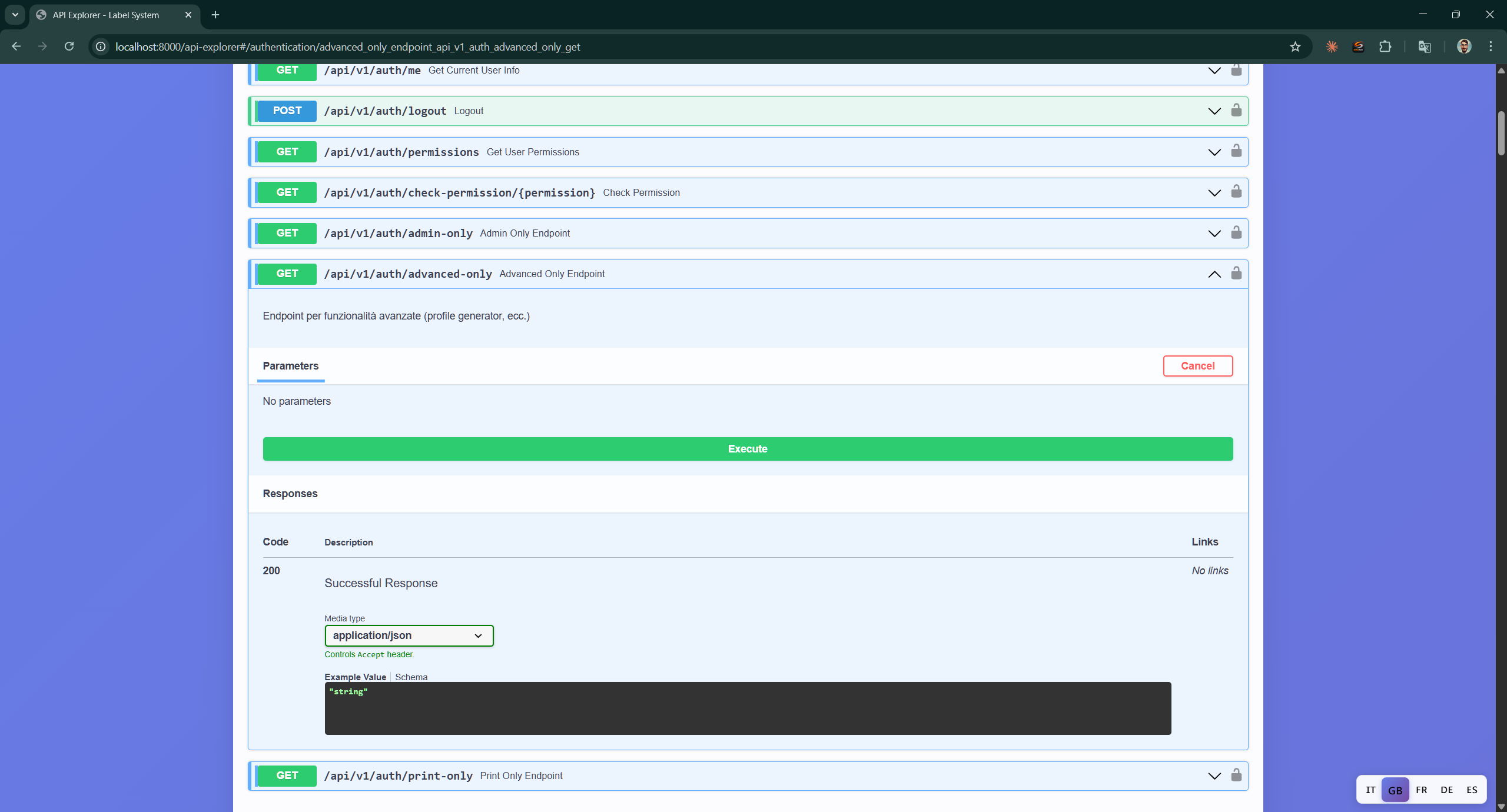Click the 200 response code

click(271, 571)
